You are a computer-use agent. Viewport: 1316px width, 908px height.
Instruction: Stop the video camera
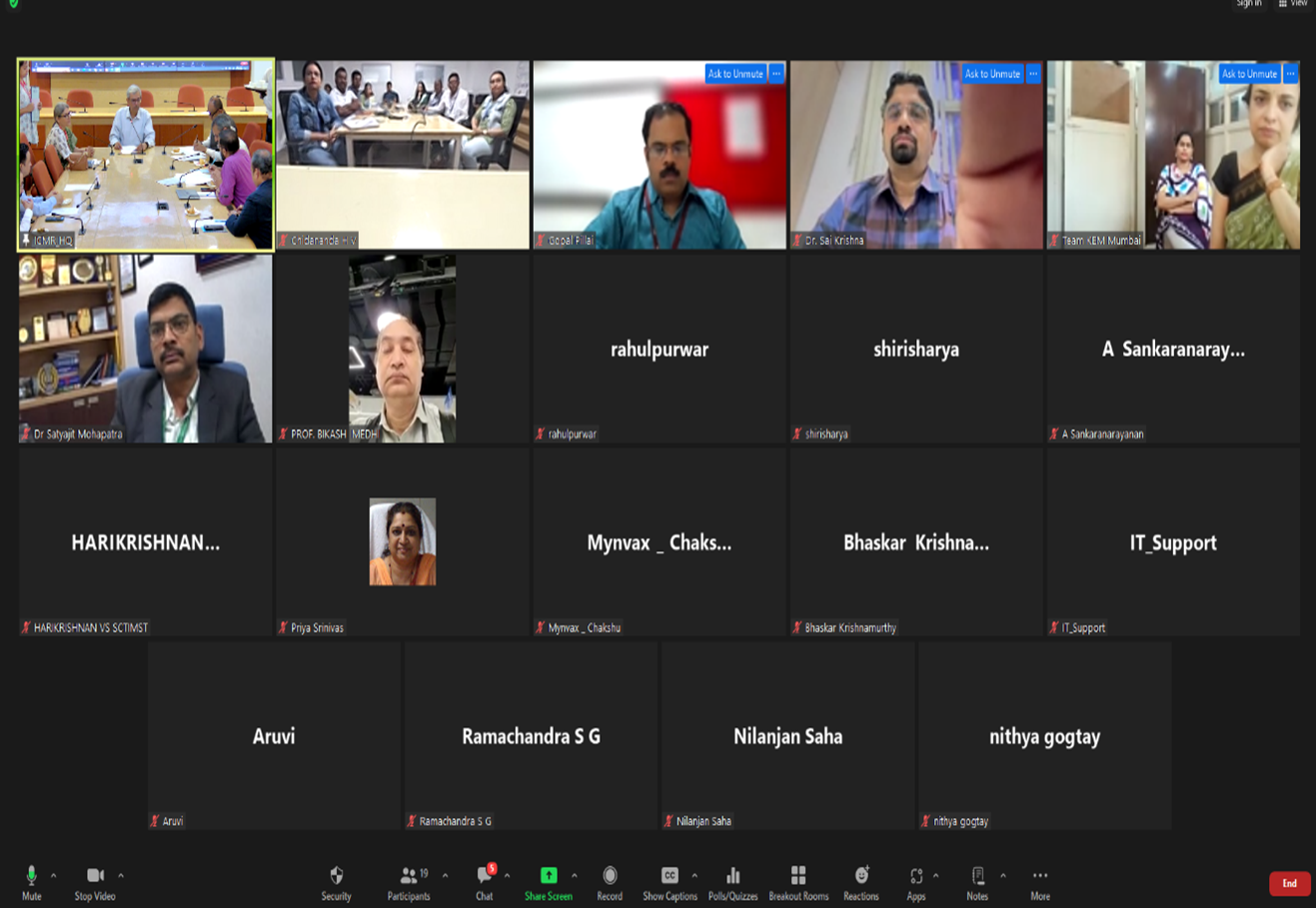[x=95, y=882]
